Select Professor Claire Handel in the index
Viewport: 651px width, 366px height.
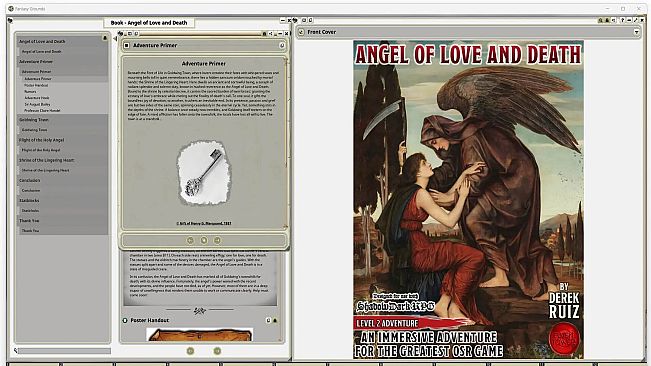tap(42, 111)
